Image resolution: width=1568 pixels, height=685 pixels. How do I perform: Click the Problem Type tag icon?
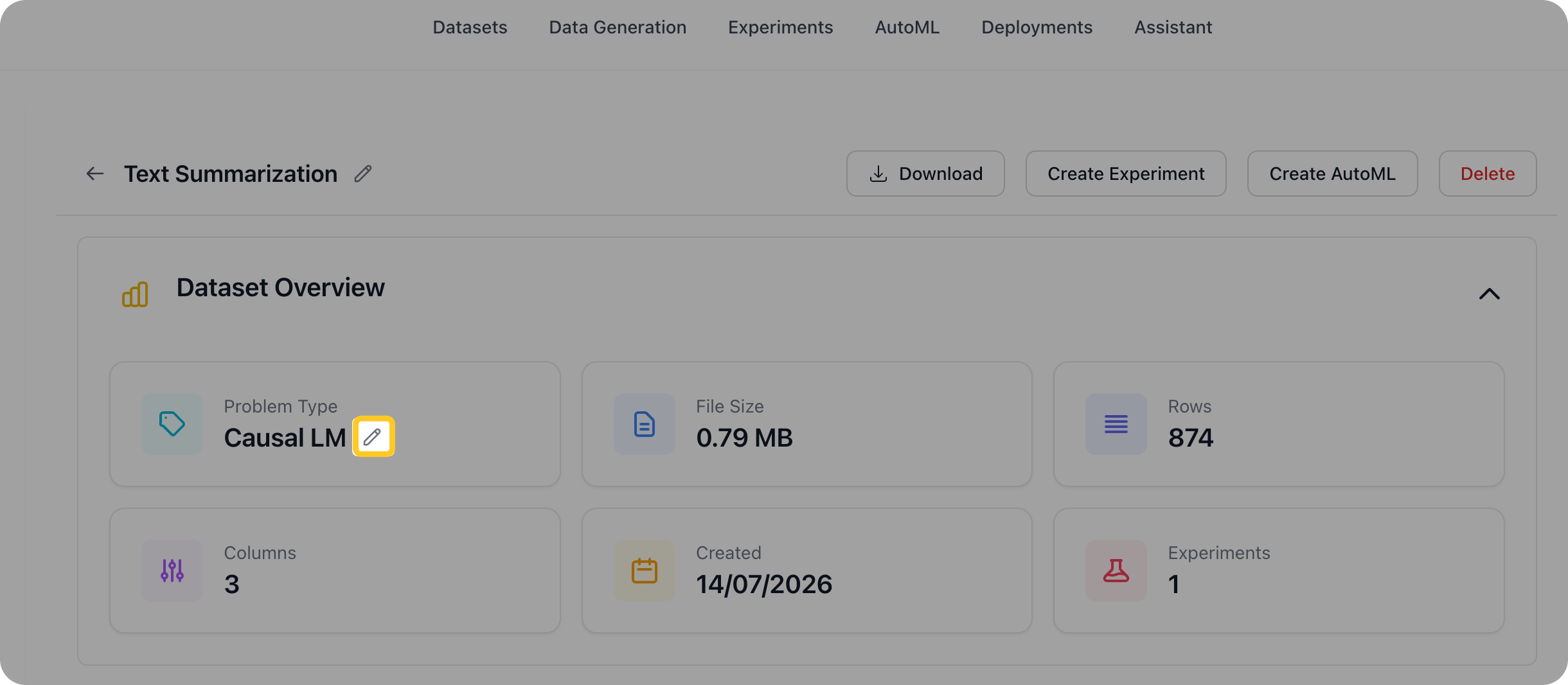(x=172, y=424)
